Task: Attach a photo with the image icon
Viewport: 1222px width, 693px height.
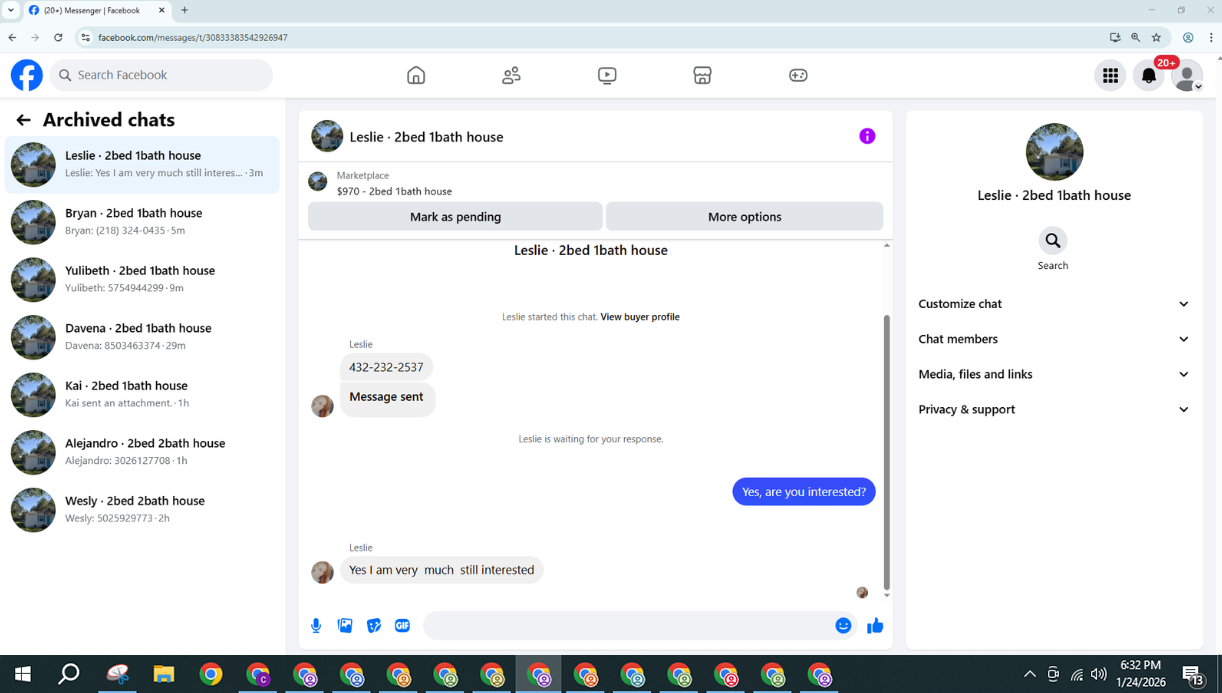Action: click(x=345, y=626)
